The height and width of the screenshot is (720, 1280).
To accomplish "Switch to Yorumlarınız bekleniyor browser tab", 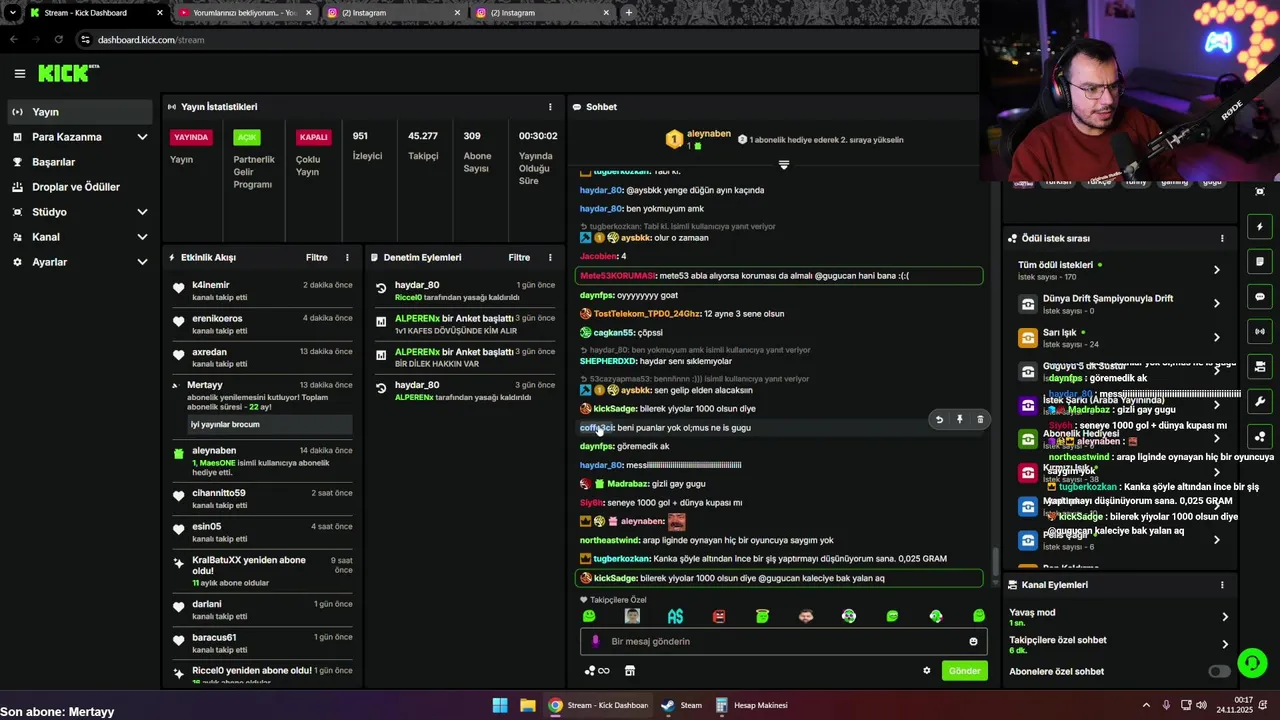I will point(245,13).
